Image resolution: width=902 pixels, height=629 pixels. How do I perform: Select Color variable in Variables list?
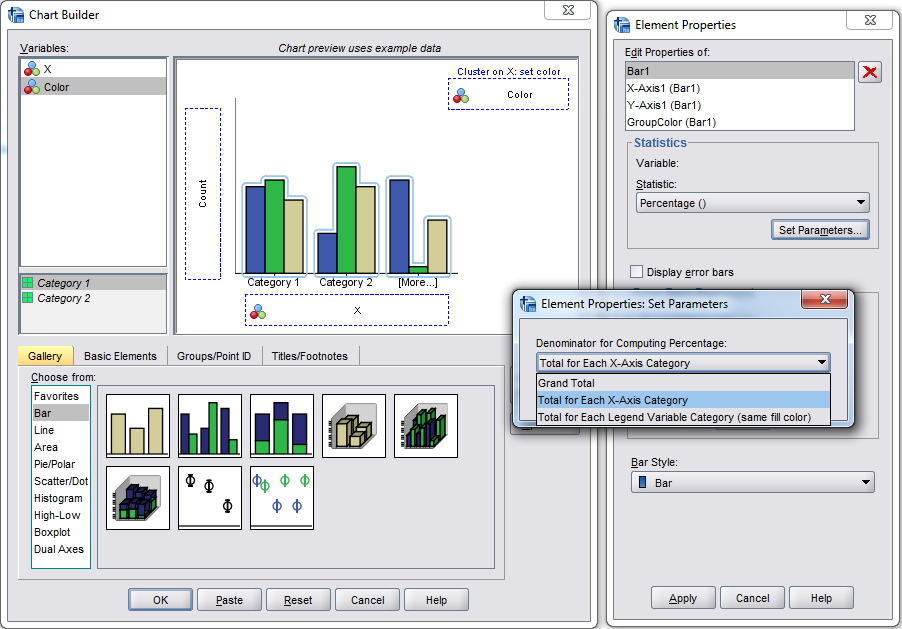(57, 87)
